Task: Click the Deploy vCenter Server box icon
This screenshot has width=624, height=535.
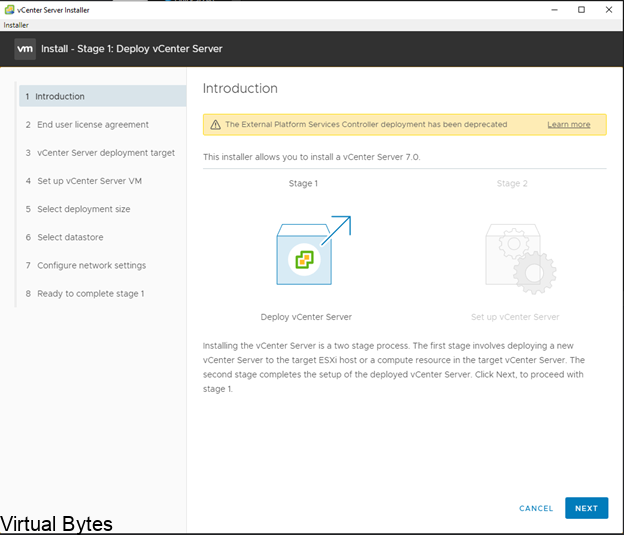Action: [314, 250]
